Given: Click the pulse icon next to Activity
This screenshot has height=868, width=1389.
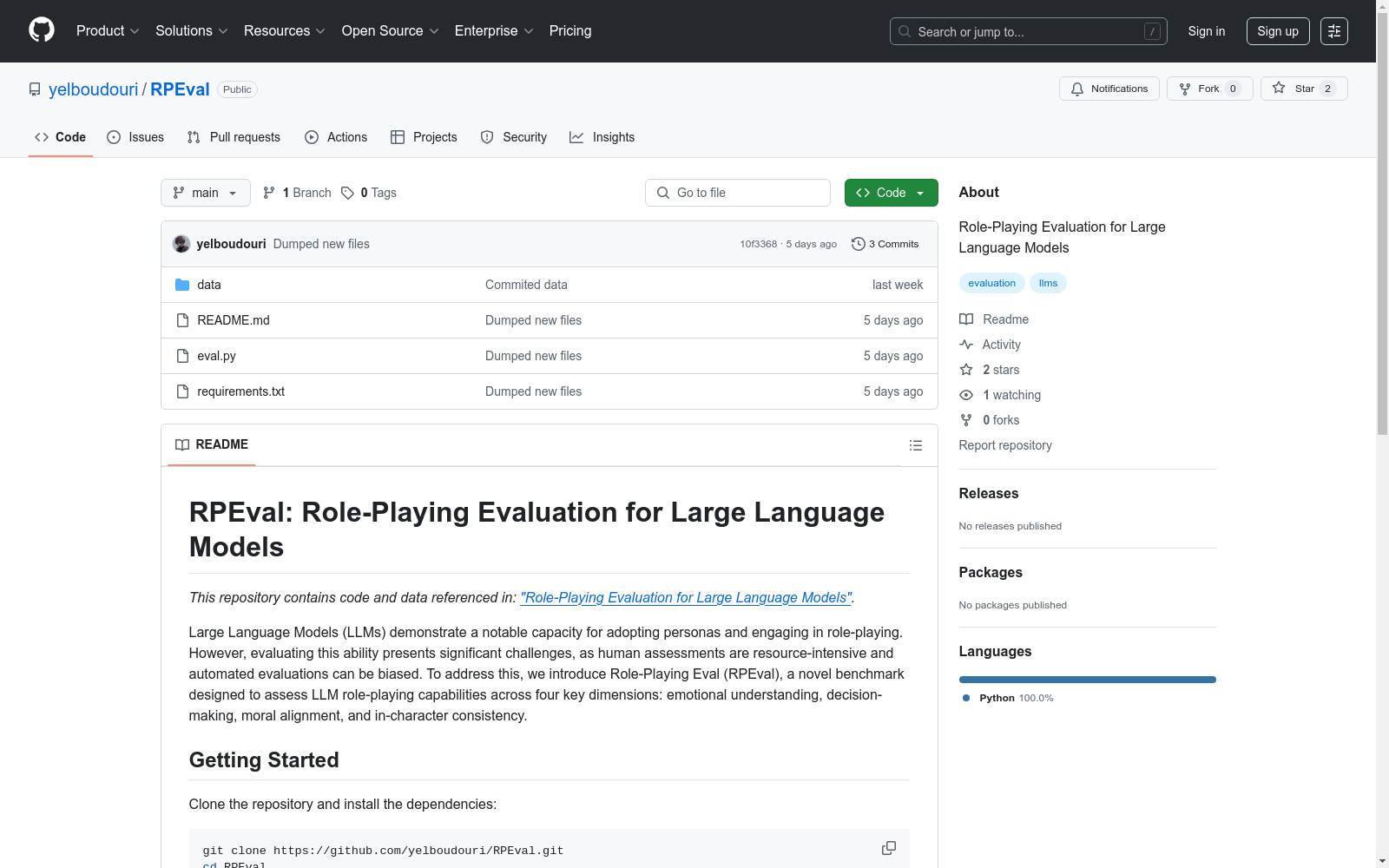Looking at the screenshot, I should click(x=966, y=345).
